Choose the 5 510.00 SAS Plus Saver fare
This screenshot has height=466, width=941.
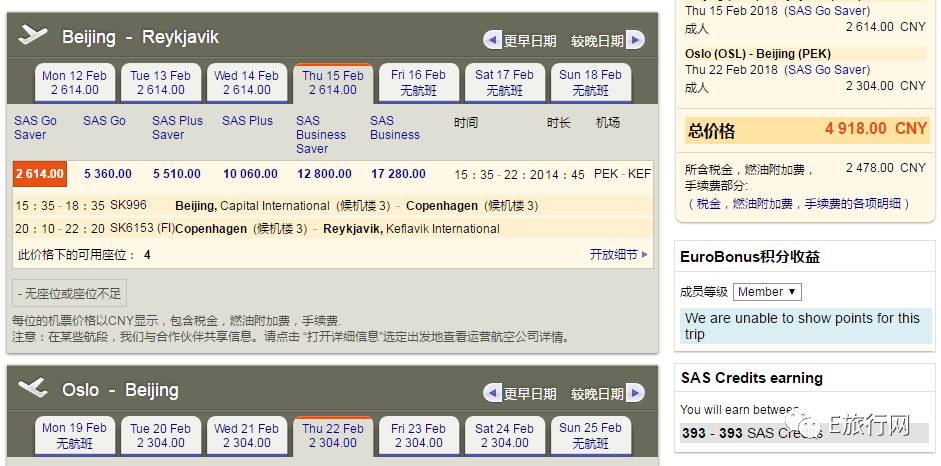pyautogui.click(x=177, y=174)
